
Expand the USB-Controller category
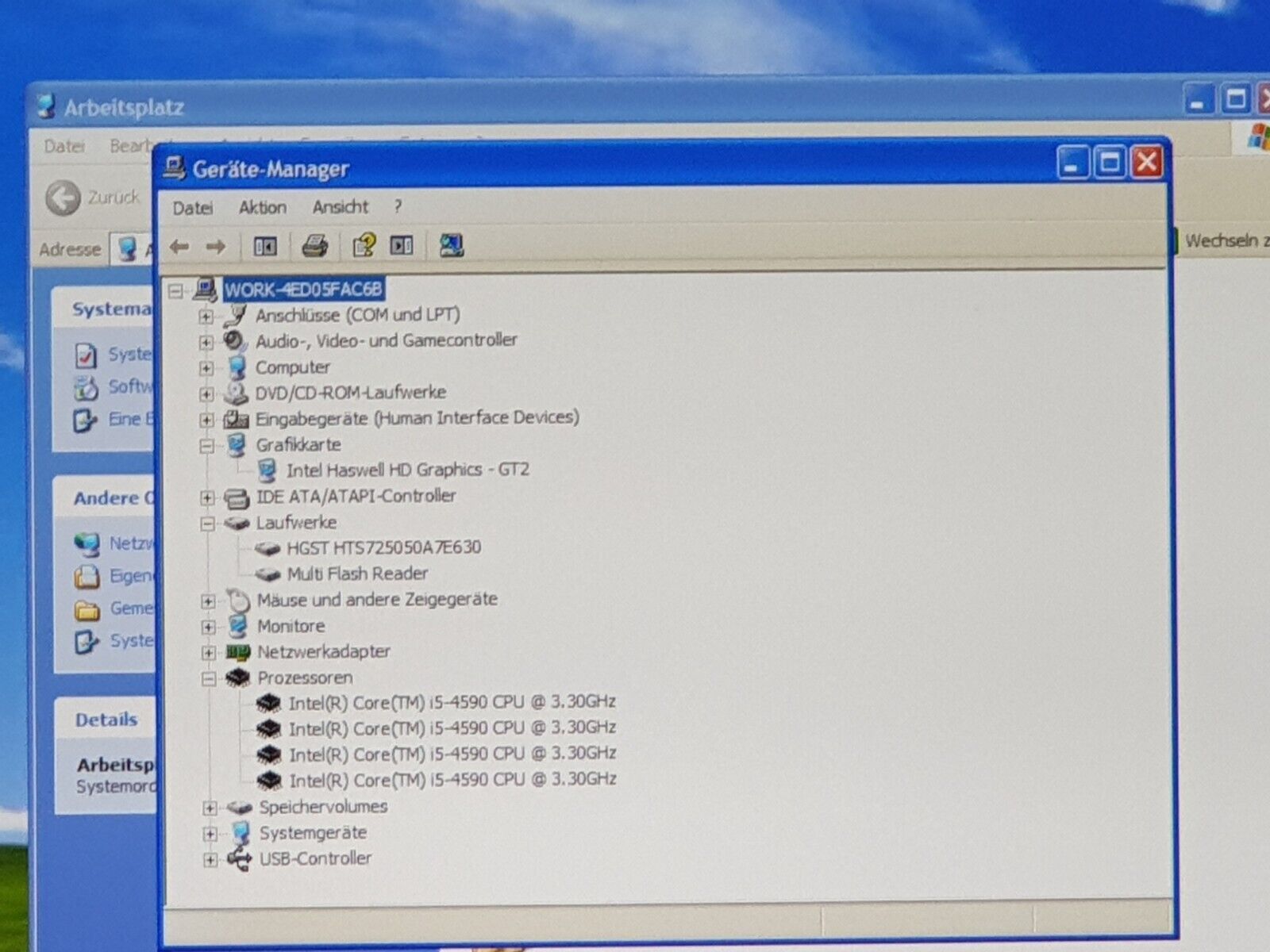[x=210, y=860]
